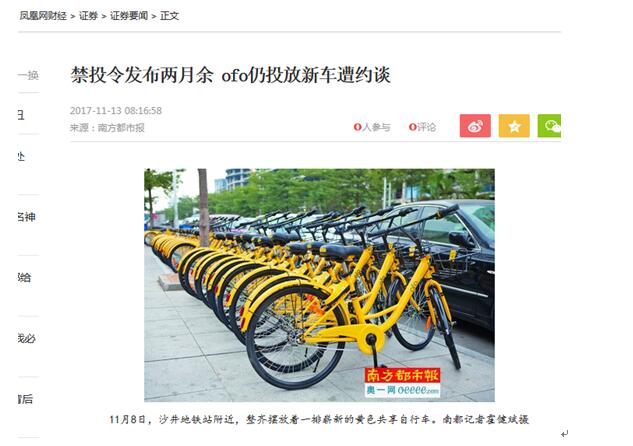This screenshot has width=633, height=446.
Task: Click 正文 breadcrumb item
Action: pos(169,16)
